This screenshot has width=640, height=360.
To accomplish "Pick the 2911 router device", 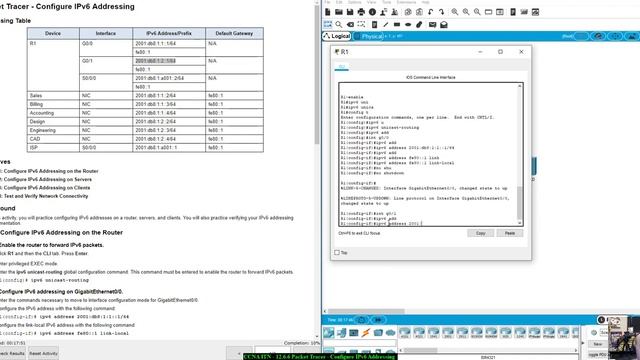I will click(x=462, y=333).
